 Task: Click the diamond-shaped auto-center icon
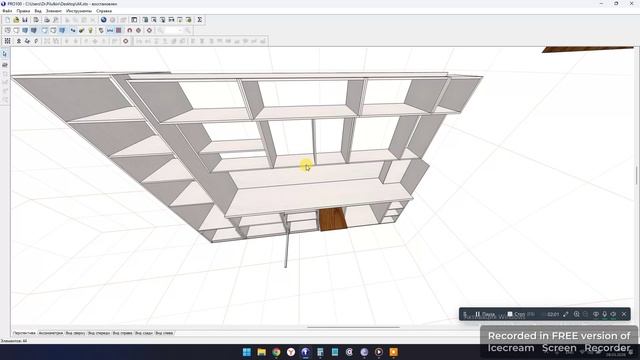coord(149,30)
